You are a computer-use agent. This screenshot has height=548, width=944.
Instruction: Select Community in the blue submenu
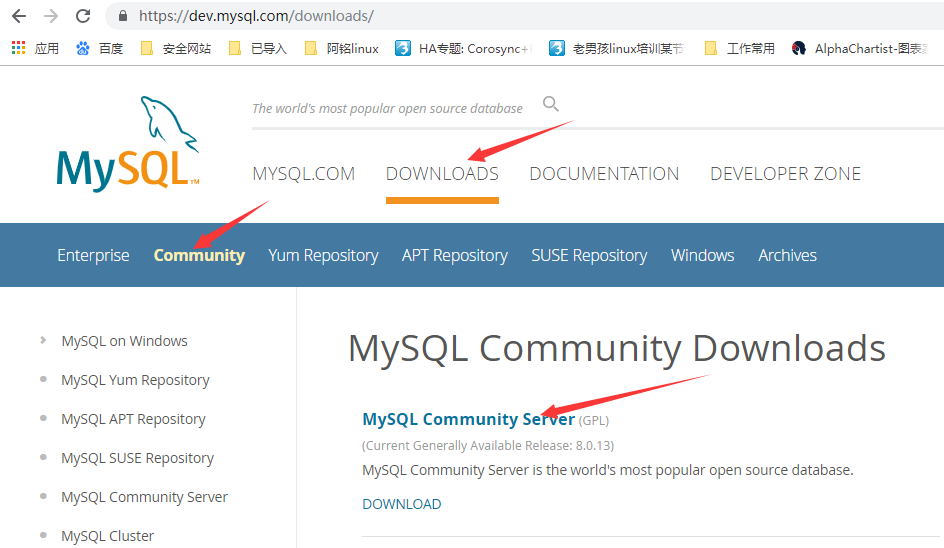199,255
